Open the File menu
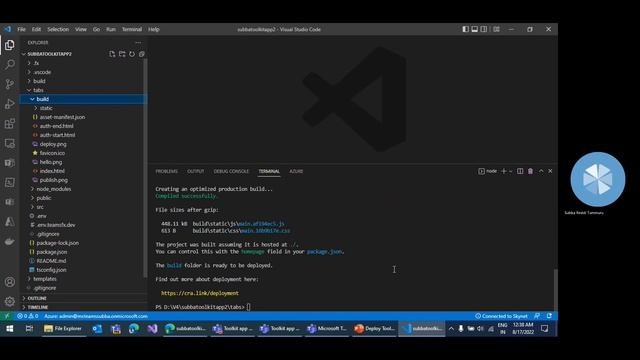The height and width of the screenshot is (360, 640). click(21, 29)
